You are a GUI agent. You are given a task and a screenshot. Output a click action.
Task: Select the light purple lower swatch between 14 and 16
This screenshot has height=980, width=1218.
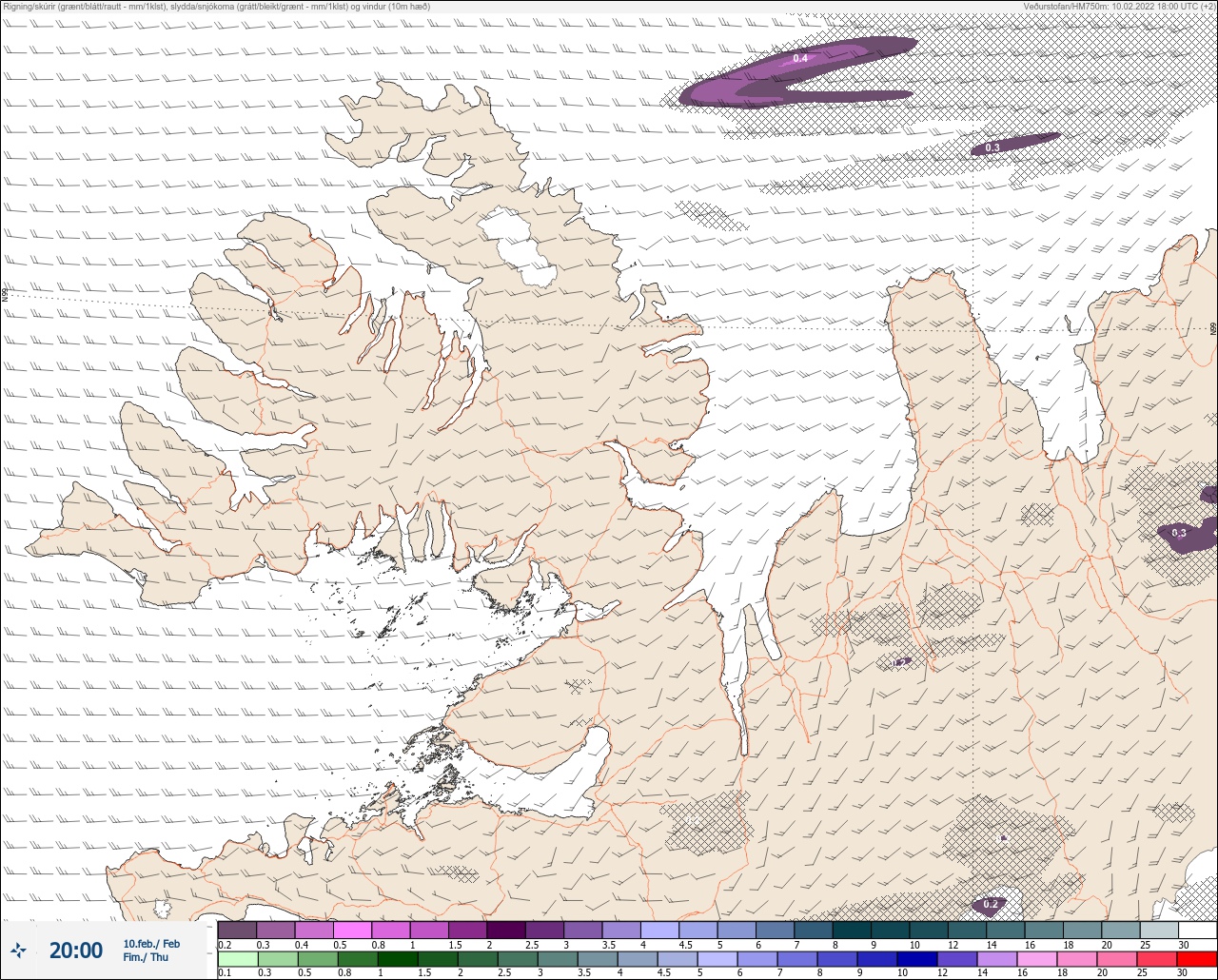point(997,959)
